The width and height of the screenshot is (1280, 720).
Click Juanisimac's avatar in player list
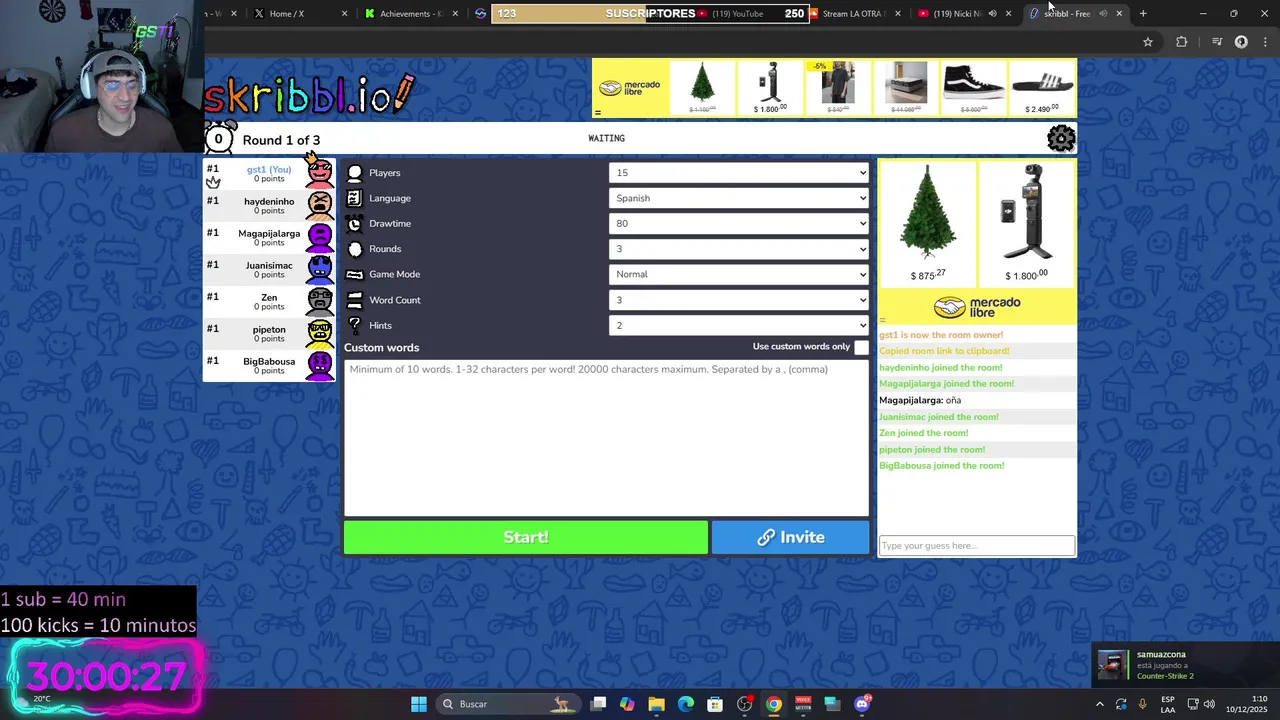(x=320, y=269)
